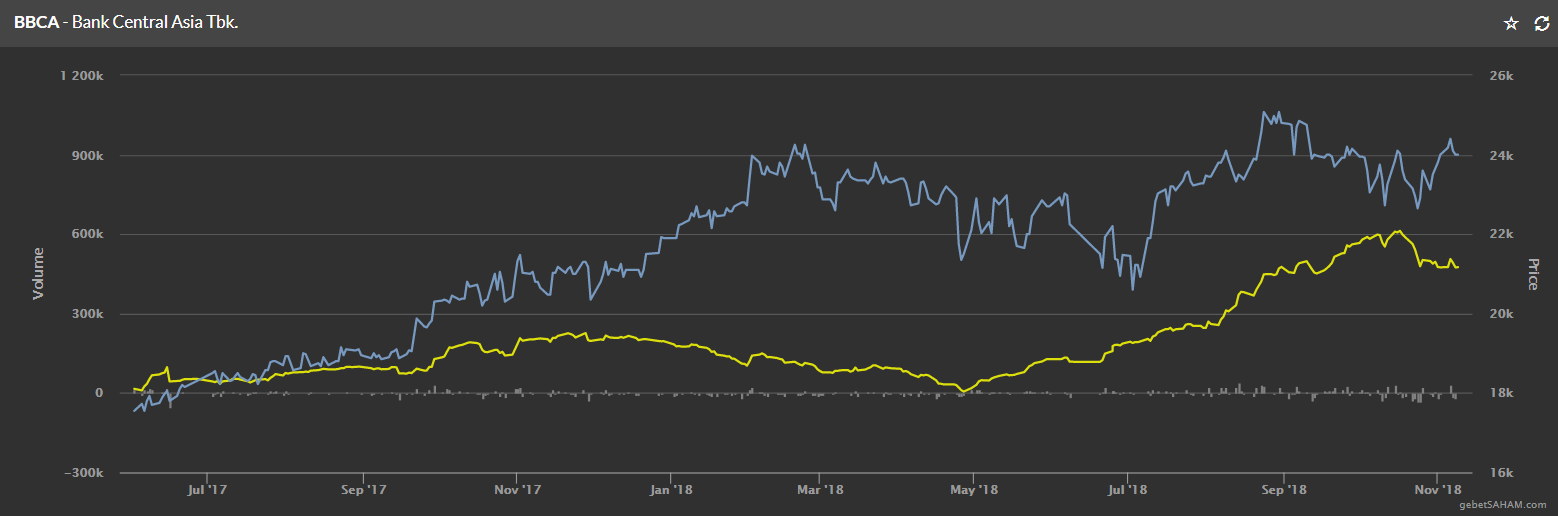
Task: Click the 22k price axis label
Action: 1503,235
